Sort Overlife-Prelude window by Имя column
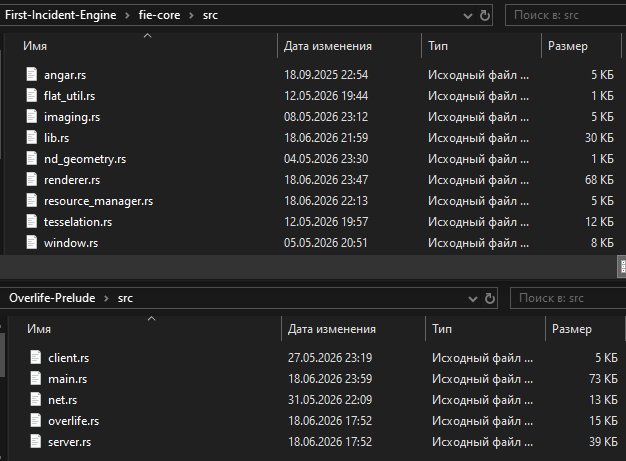 point(39,329)
